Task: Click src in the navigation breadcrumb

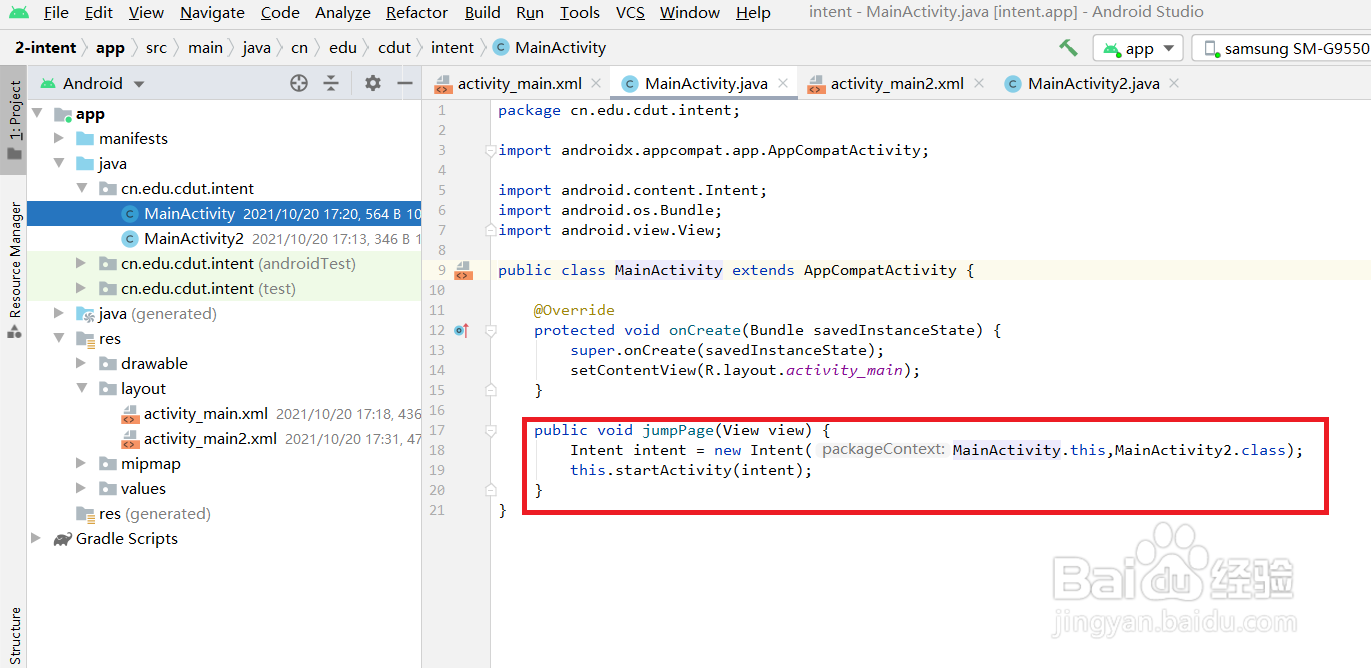Action: 156,47
